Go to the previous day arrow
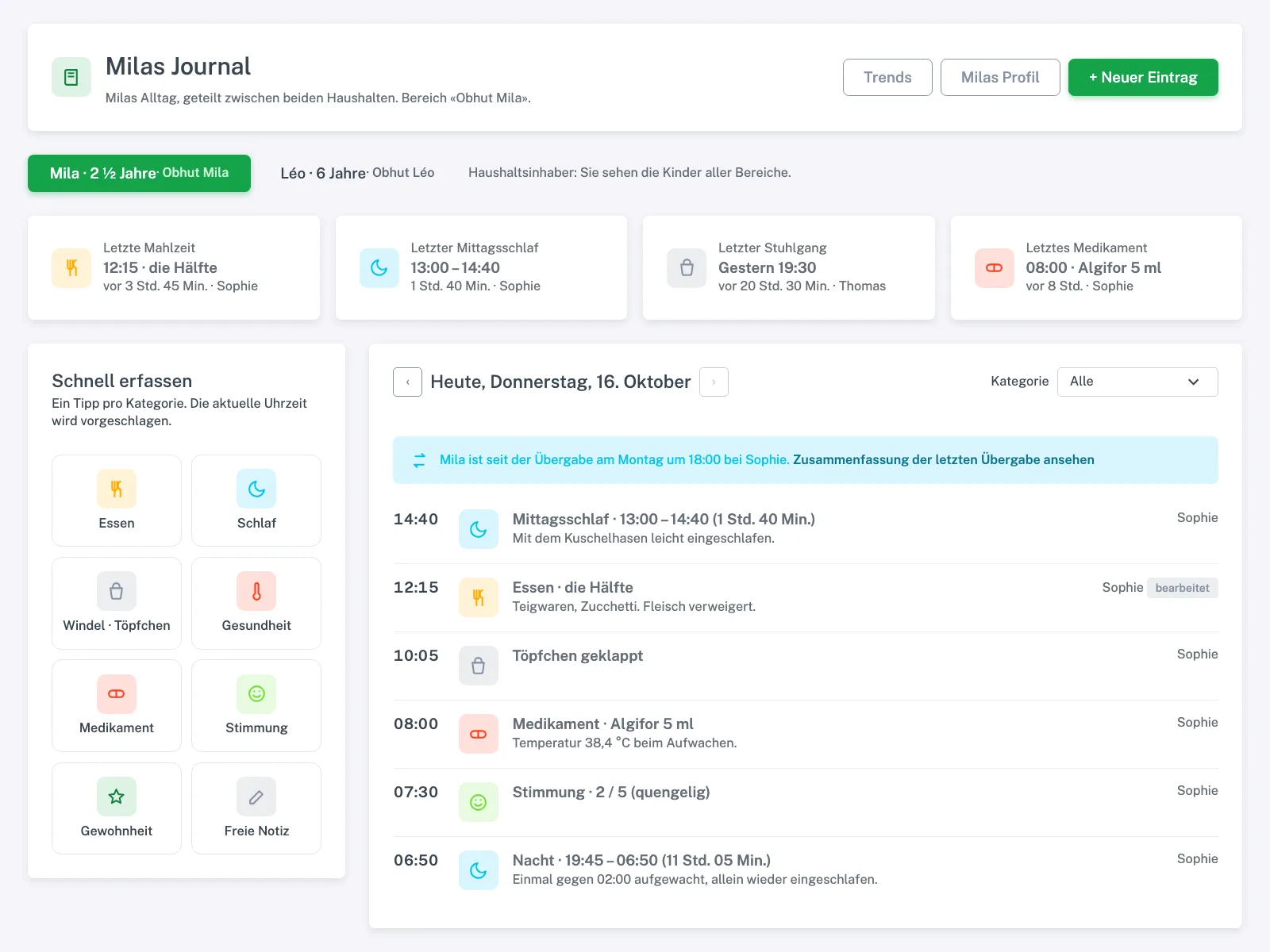The height and width of the screenshot is (952, 1270). coord(407,382)
